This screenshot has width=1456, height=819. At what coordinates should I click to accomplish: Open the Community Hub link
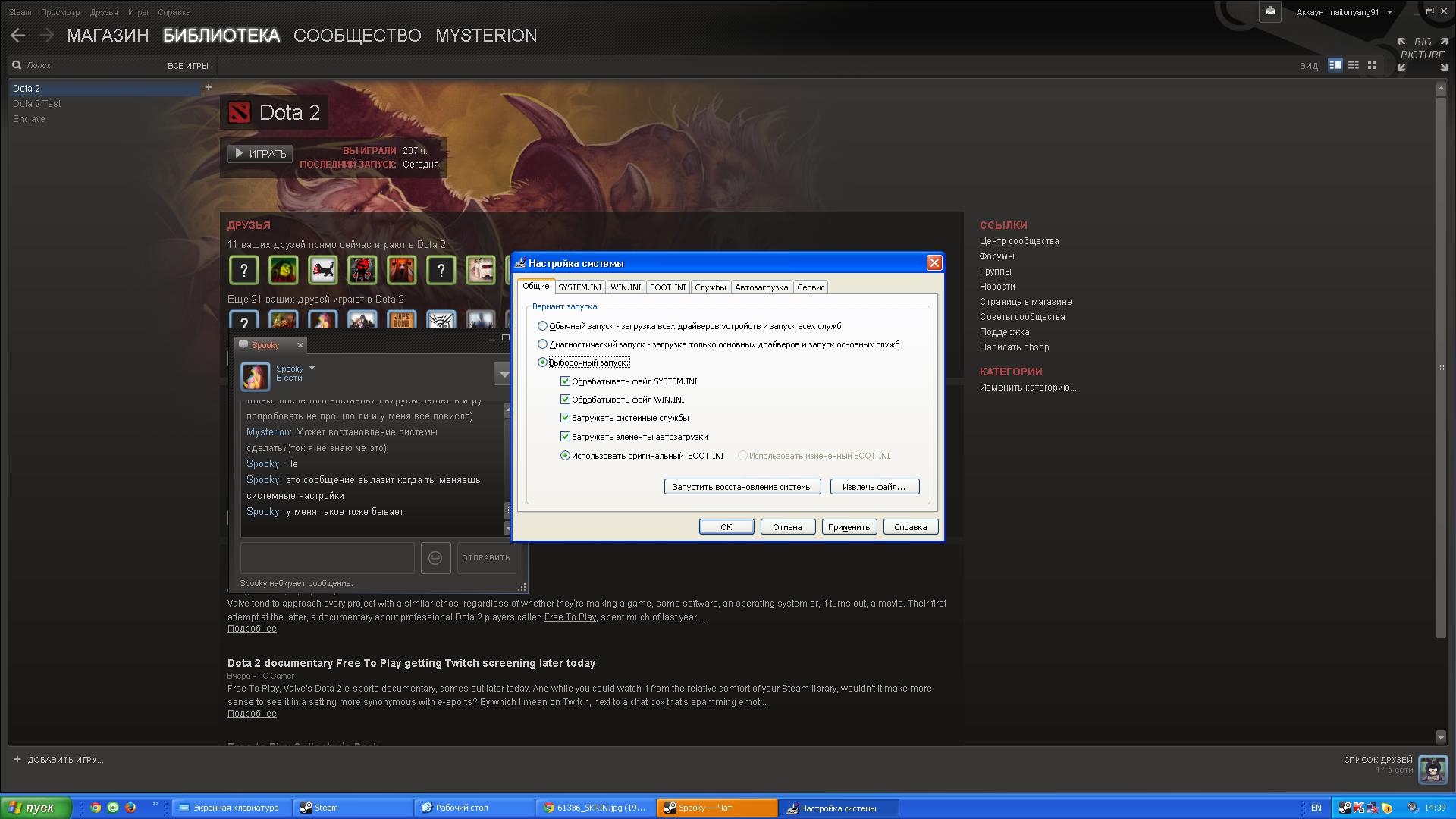[1019, 241]
